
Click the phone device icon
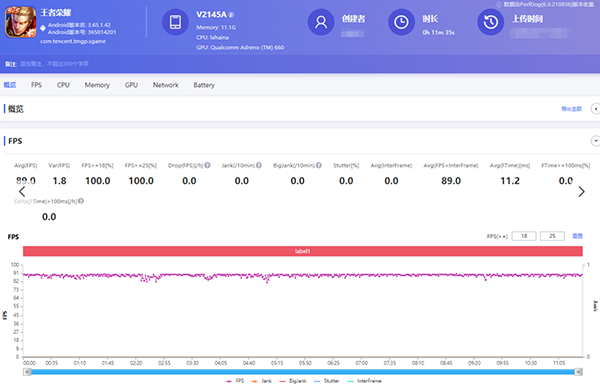[175, 22]
